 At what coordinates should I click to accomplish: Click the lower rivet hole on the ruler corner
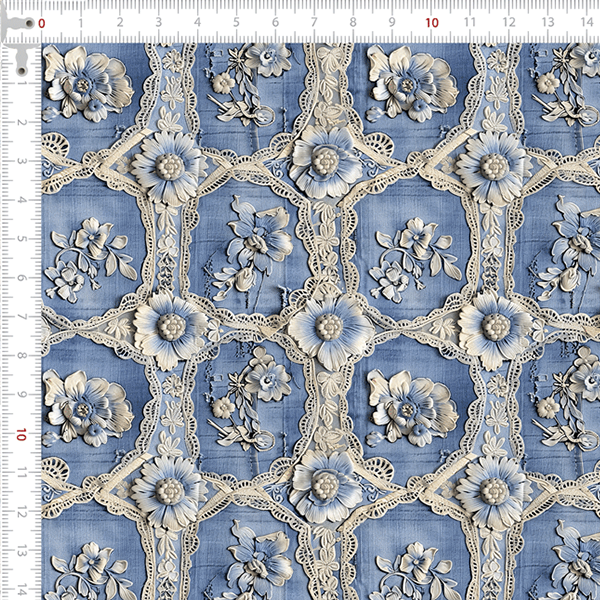(x=20, y=70)
